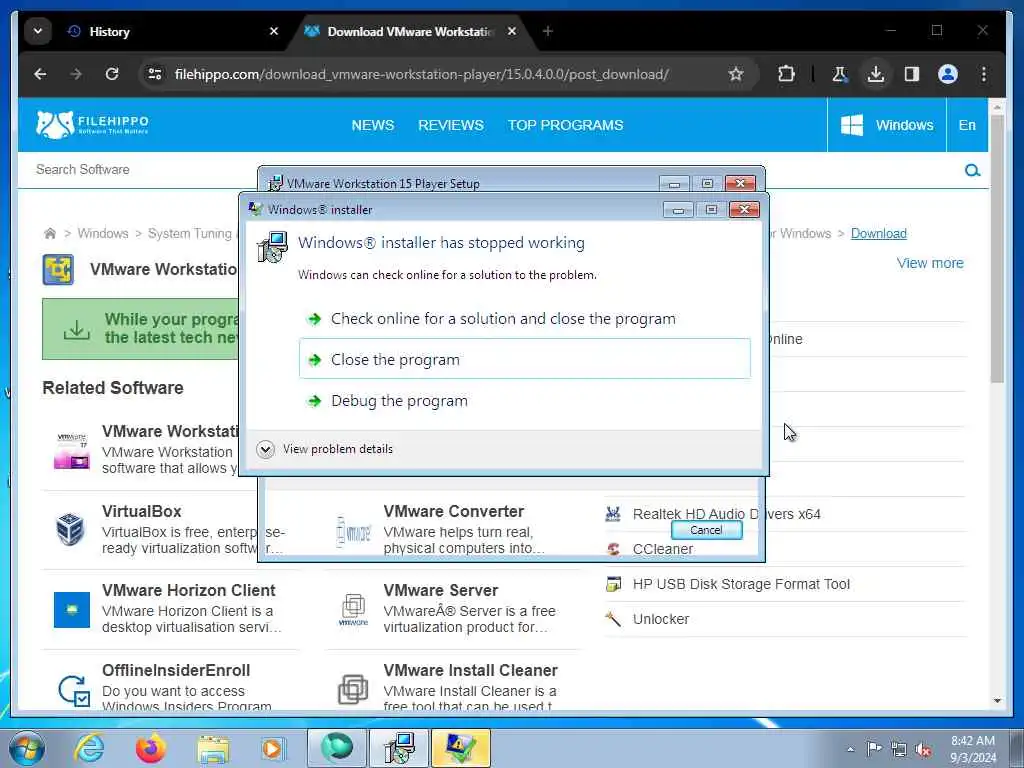Open the Chrome three-dot menu
The image size is (1024, 768).
point(984,74)
